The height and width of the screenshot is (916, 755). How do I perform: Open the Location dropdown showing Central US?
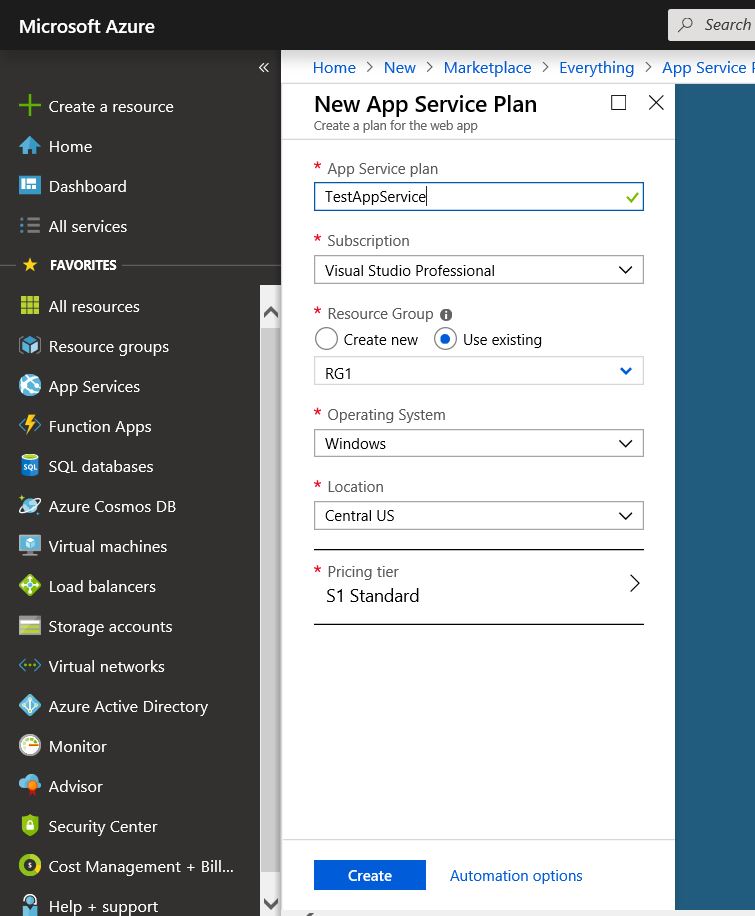(x=478, y=515)
